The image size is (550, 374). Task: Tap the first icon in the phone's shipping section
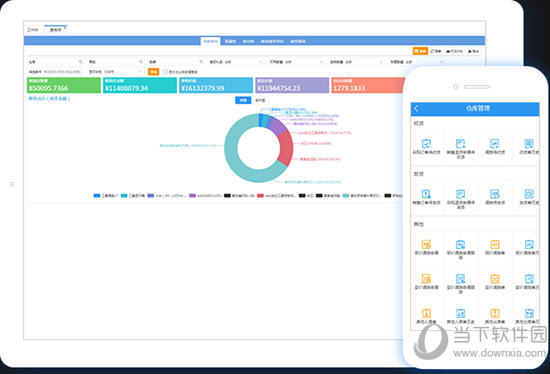coord(426,194)
